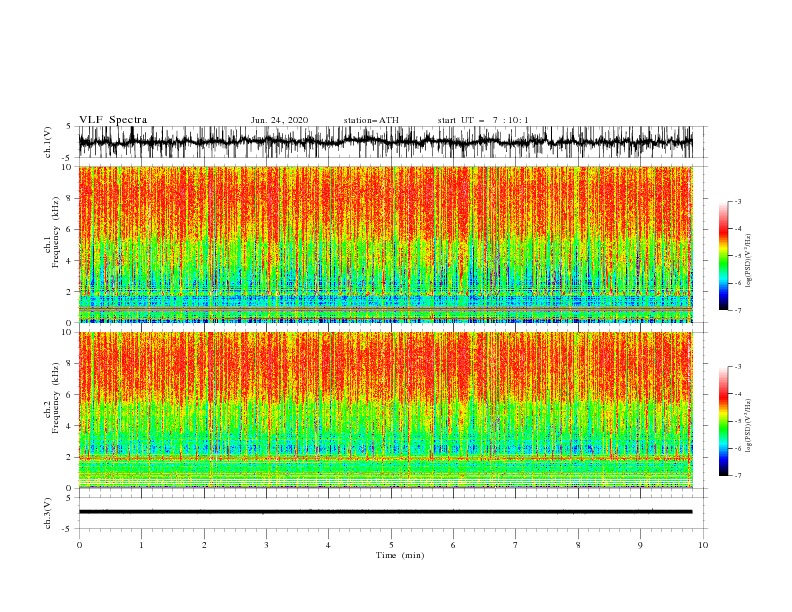Click the ch.1 frequency tick "6"
Viewport: 792px width, 612px height.
tap(70, 229)
